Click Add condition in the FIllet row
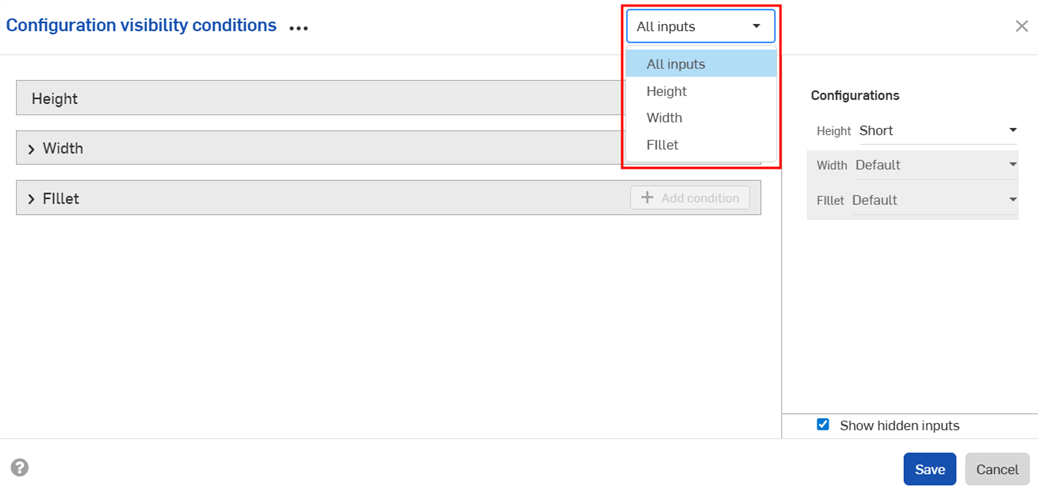This screenshot has width=1038, height=491. pos(690,198)
